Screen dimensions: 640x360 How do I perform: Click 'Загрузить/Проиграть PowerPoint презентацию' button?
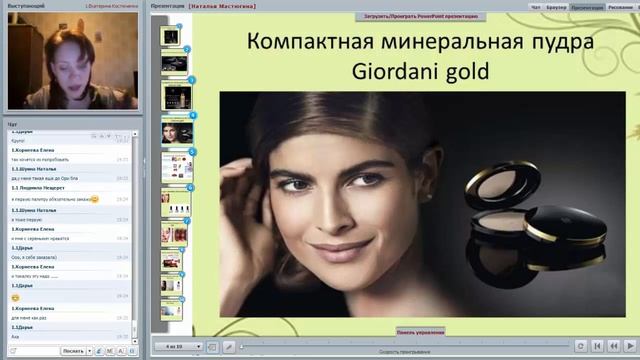421,17
